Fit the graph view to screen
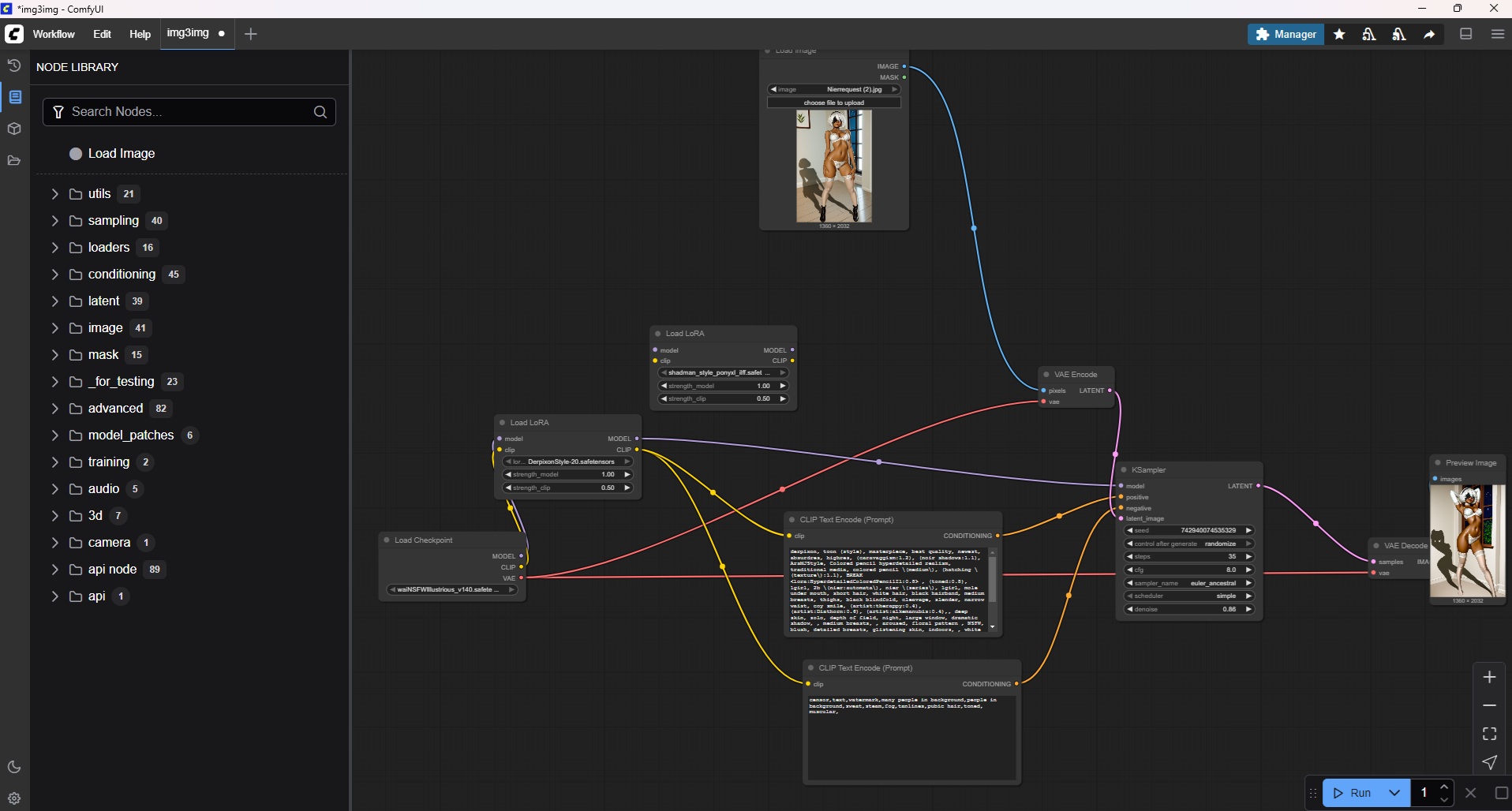 [x=1490, y=734]
